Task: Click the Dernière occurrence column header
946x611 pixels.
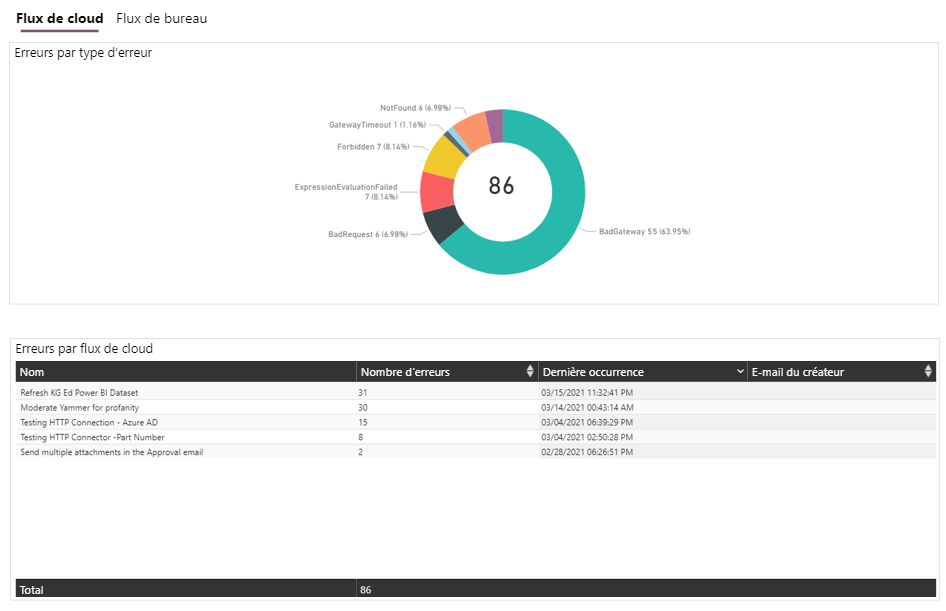Action: [643, 372]
